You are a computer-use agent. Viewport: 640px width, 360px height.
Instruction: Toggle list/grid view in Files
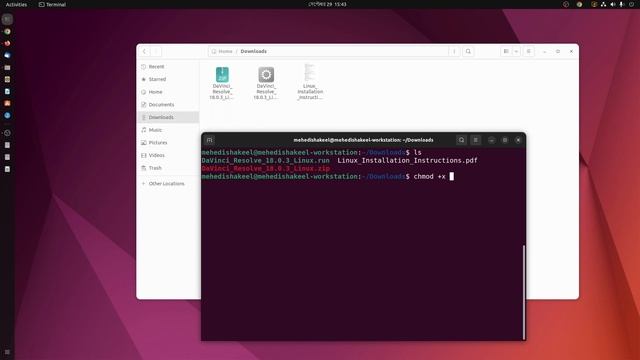[506, 51]
